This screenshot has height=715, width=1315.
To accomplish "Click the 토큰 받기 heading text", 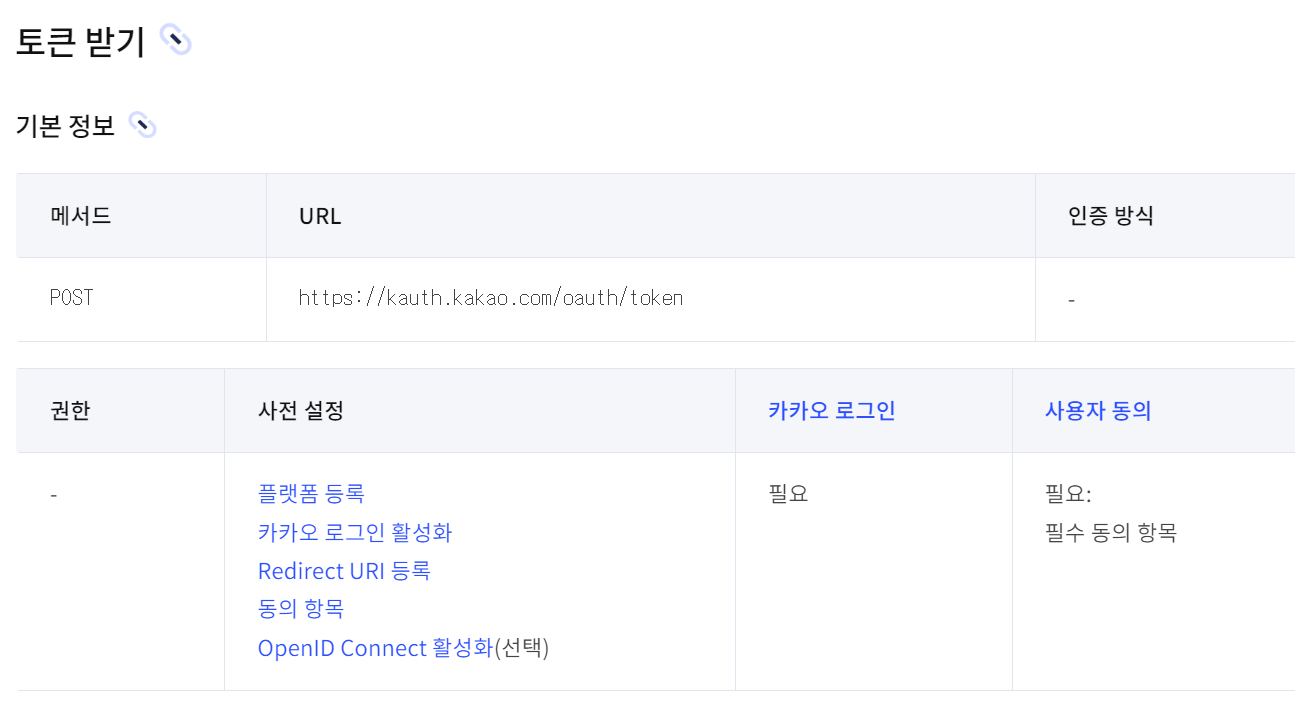I will point(81,41).
